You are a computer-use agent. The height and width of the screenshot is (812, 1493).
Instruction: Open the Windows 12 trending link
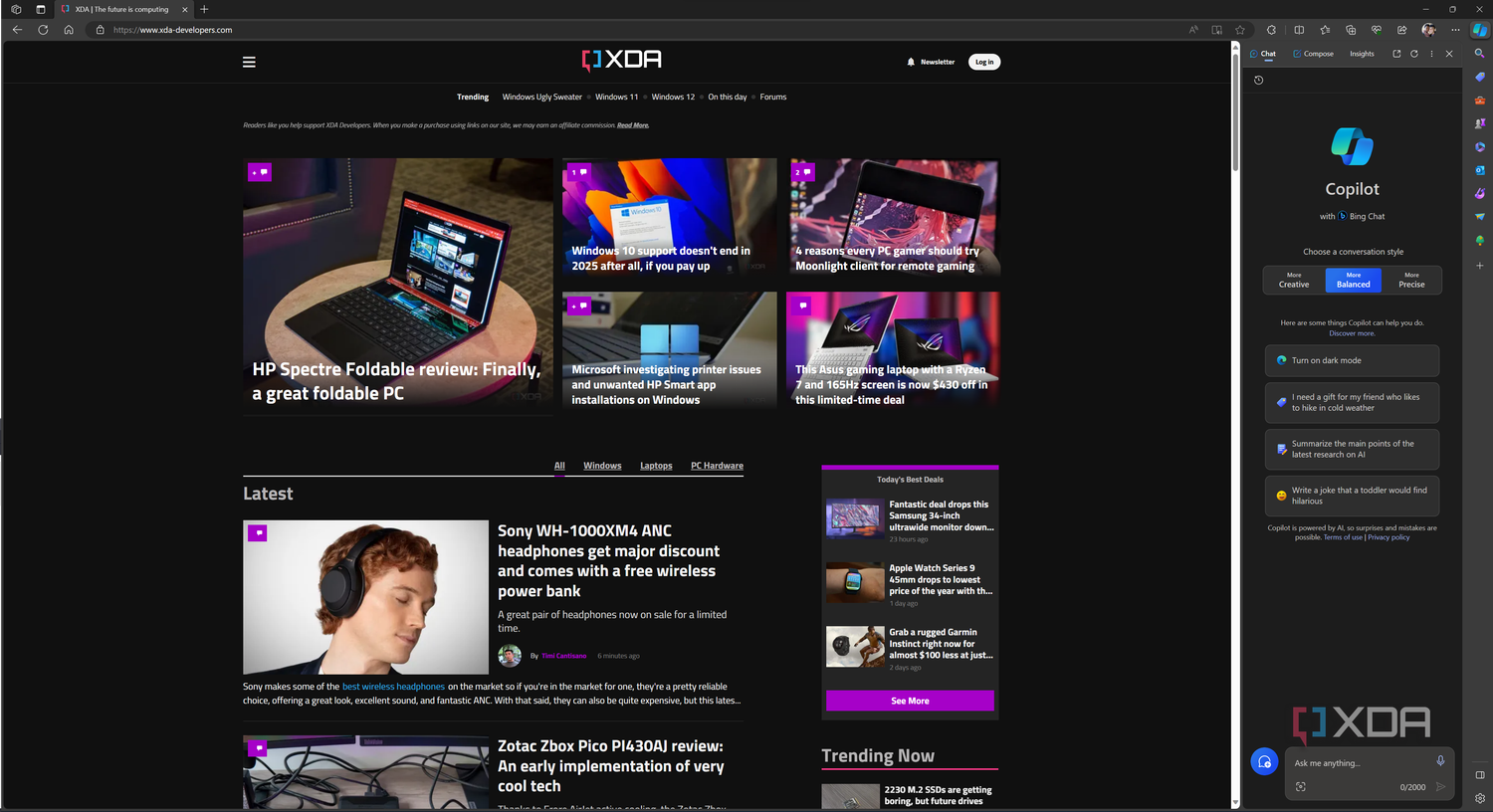click(x=673, y=97)
